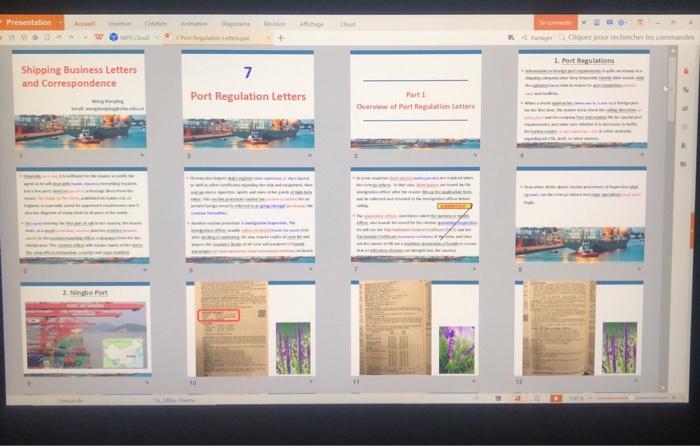The height and width of the screenshot is (446, 700).
Task: Select the 7 Port Regulation Letters.ppt tab
Action: (213, 38)
